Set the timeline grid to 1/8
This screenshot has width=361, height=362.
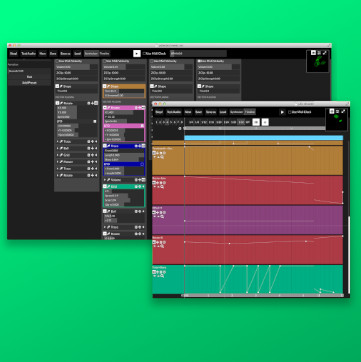coord(197,122)
